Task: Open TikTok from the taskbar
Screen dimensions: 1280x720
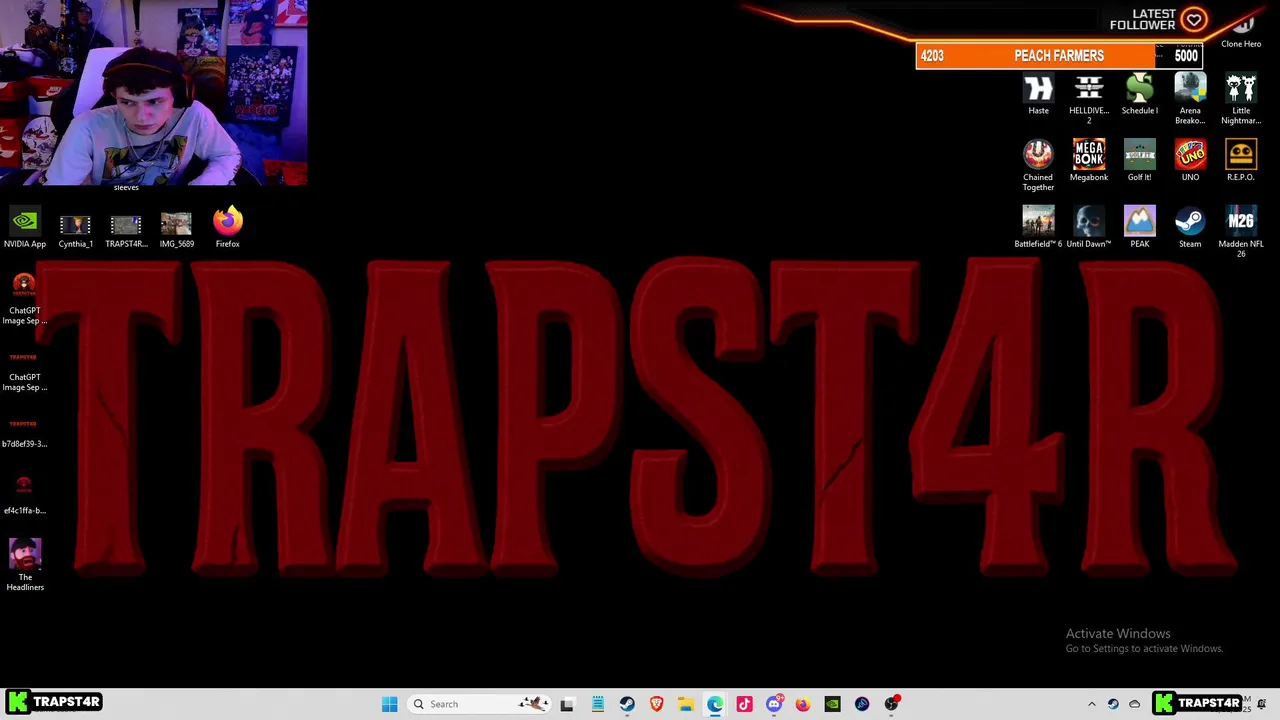Action: pos(744,704)
